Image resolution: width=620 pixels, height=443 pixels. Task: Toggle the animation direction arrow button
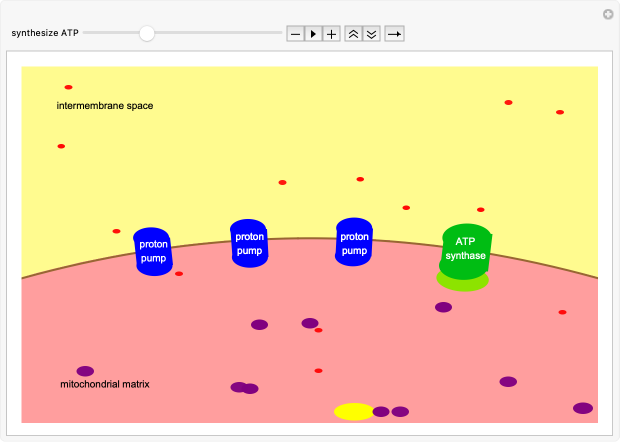click(x=394, y=34)
